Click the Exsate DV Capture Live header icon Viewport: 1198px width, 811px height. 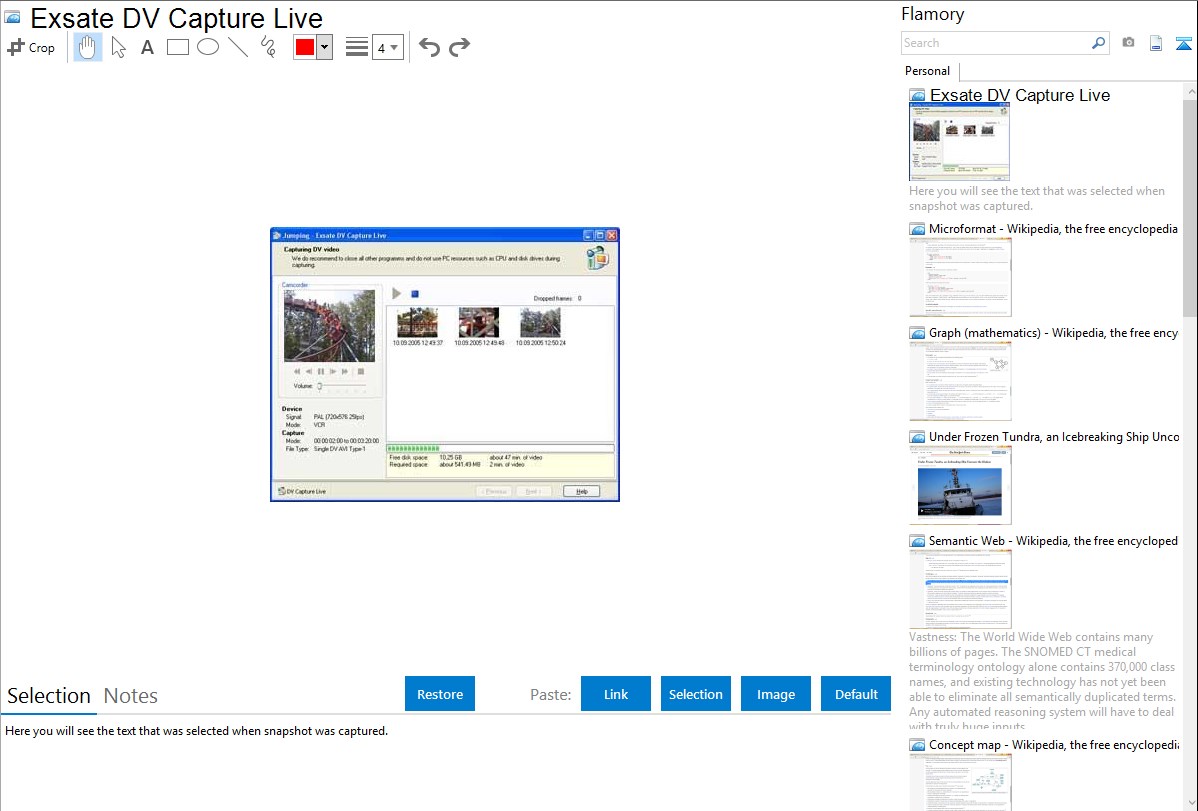click(x=12, y=17)
